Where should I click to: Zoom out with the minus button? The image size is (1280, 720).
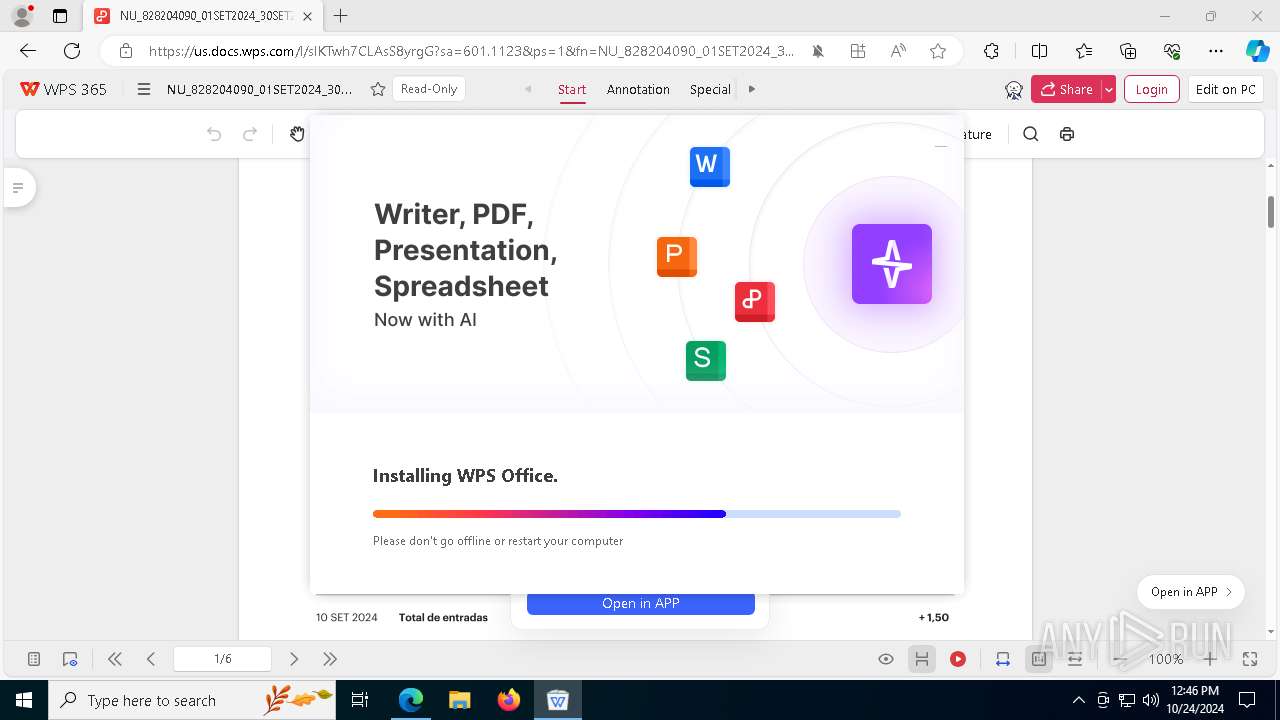pyautogui.click(x=1121, y=659)
